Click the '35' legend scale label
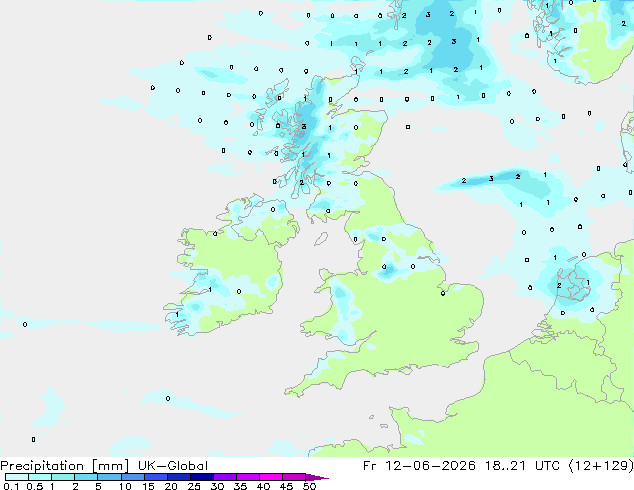Viewport: 634px width, 490px height. click(240, 486)
